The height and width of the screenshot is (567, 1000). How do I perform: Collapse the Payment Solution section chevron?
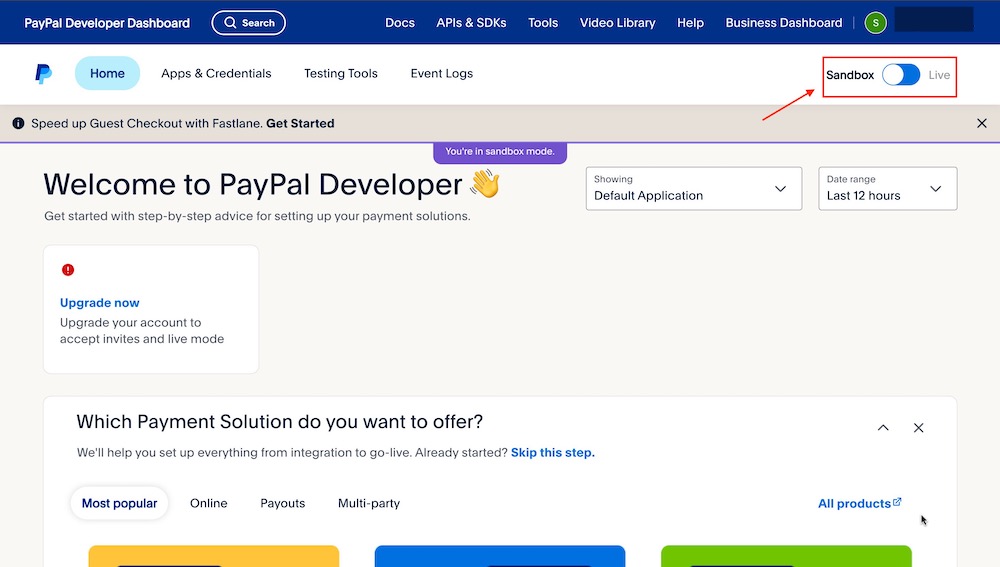pos(883,428)
